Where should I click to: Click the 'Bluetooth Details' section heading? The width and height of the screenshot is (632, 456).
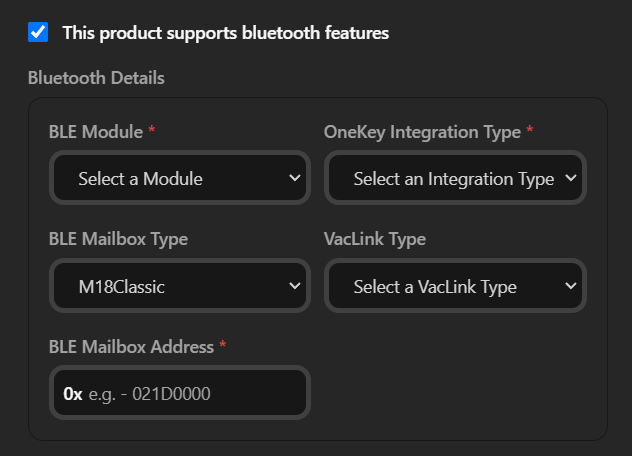[96, 78]
